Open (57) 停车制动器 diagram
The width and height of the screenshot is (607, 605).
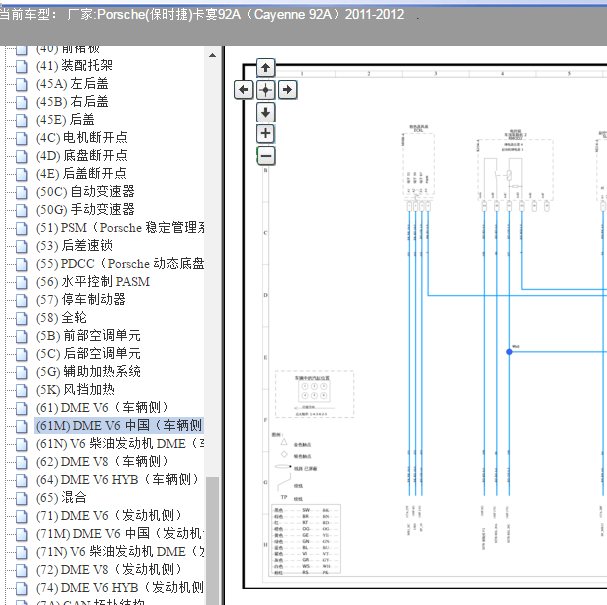[x=81, y=300]
